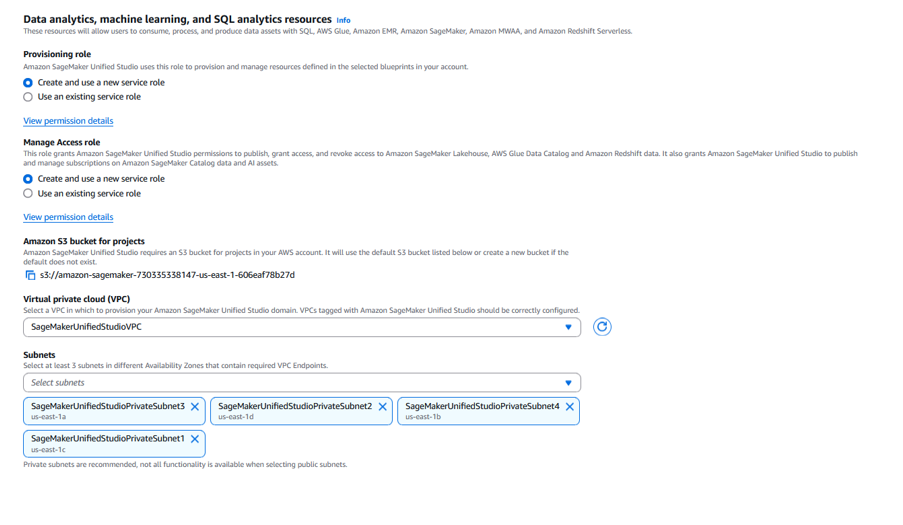Refresh the VPC list
Screen dimensions: 903x525
tap(602, 327)
